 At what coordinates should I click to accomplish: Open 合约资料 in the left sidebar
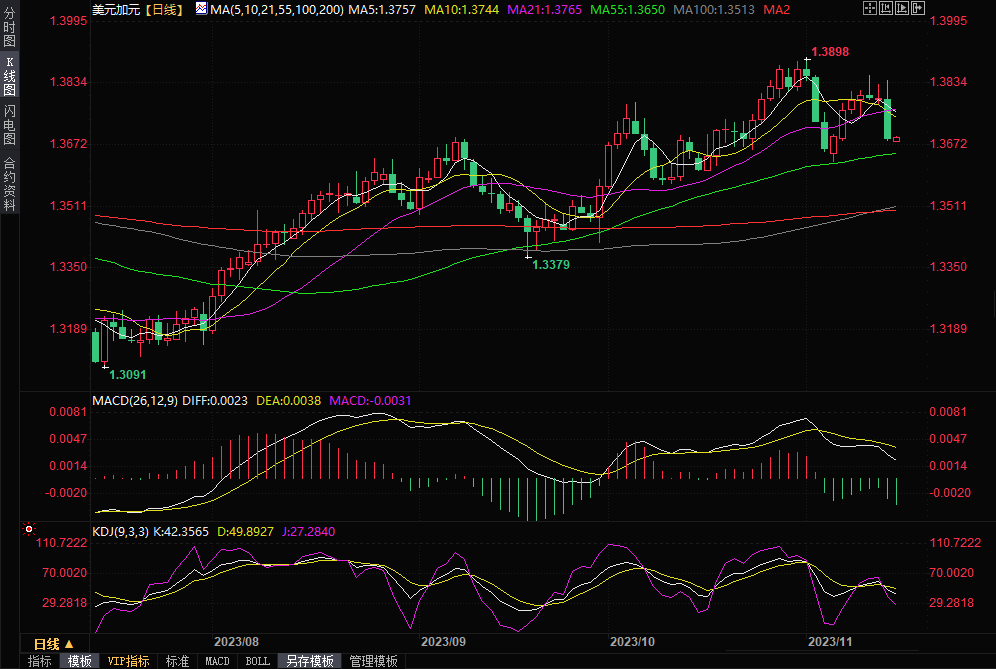coord(9,183)
